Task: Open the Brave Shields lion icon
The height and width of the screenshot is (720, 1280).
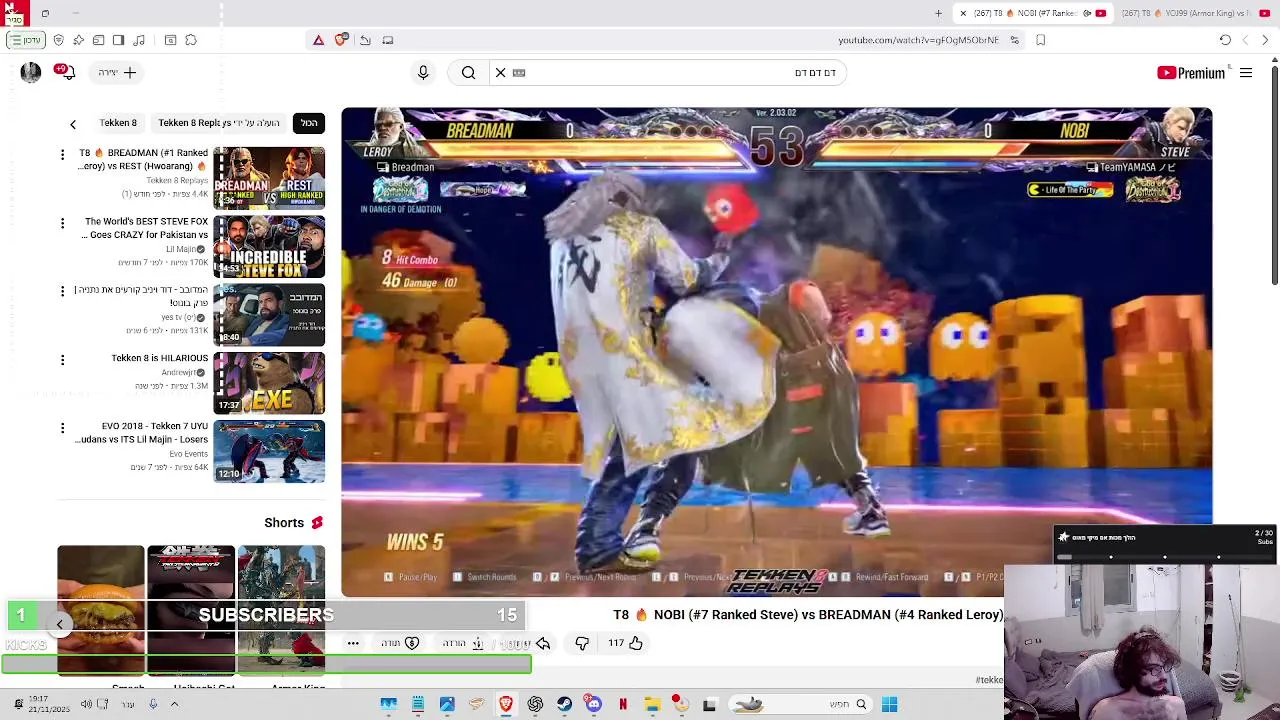Action: tap(341, 40)
